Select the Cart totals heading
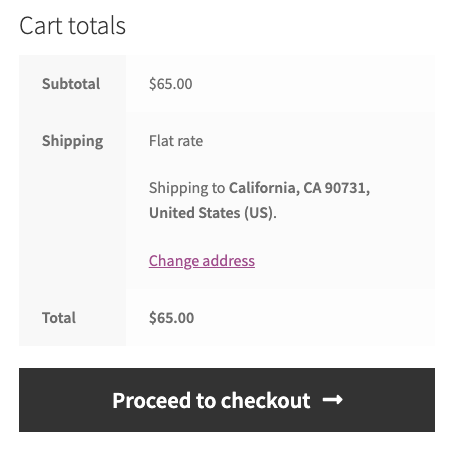 [72, 25]
